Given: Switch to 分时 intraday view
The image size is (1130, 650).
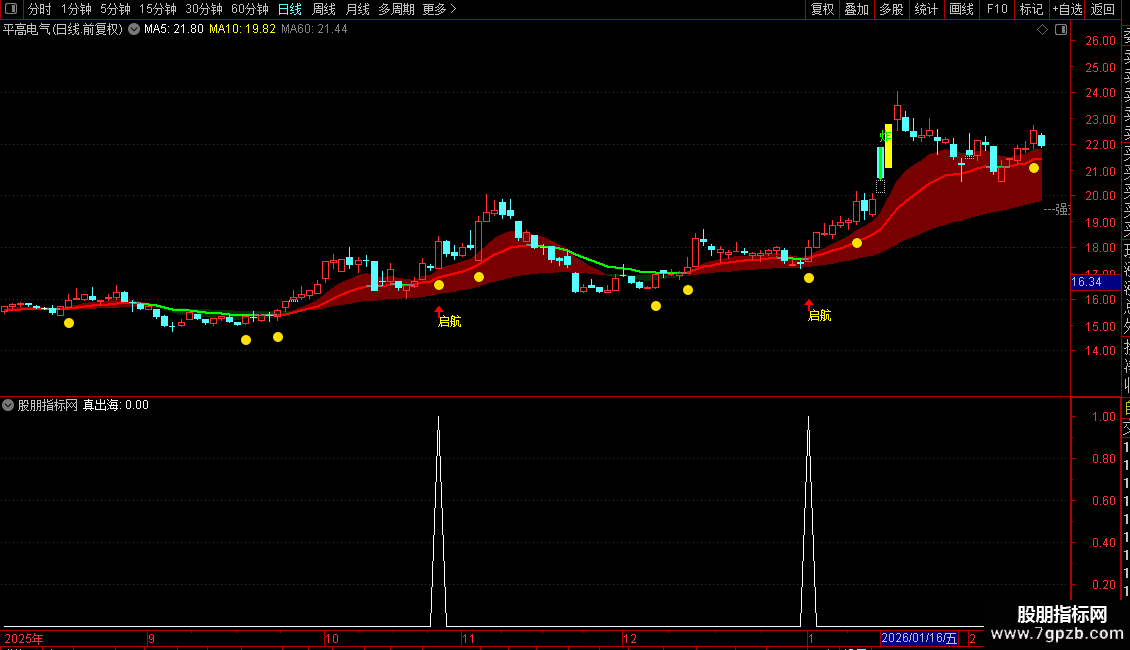Looking at the screenshot, I should (x=40, y=9).
